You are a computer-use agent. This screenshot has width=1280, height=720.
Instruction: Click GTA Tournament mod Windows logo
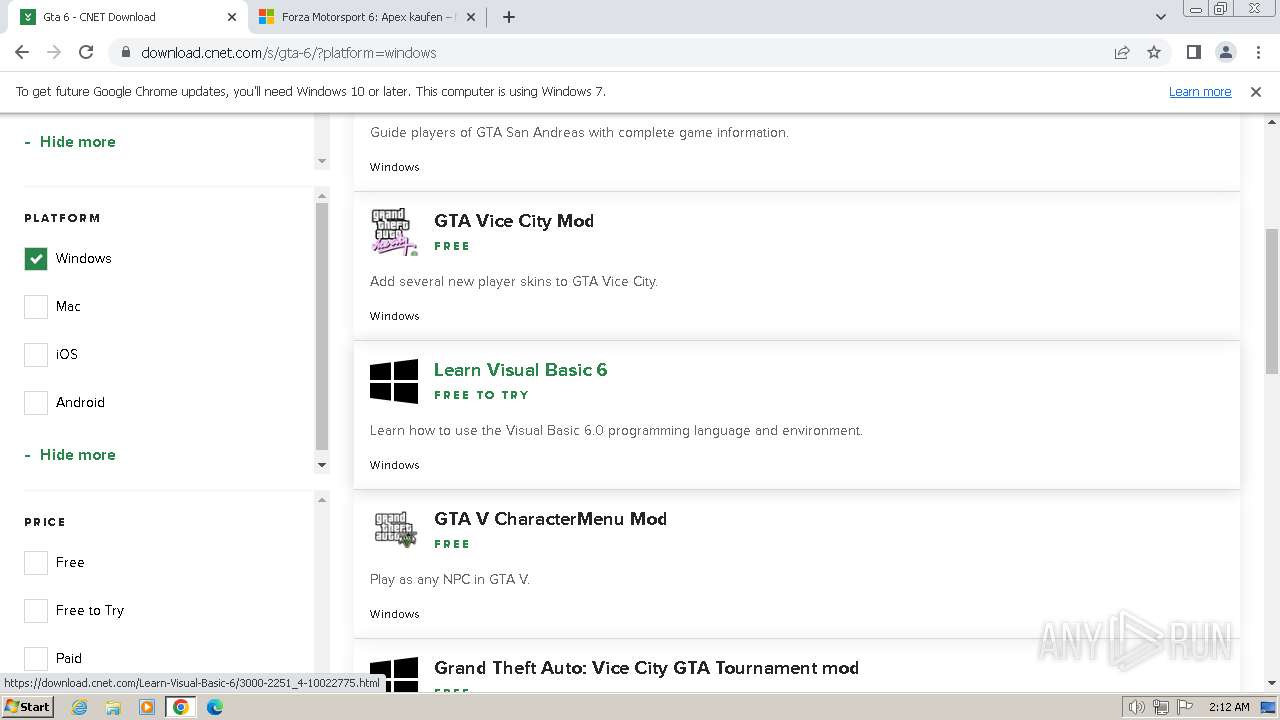[394, 673]
